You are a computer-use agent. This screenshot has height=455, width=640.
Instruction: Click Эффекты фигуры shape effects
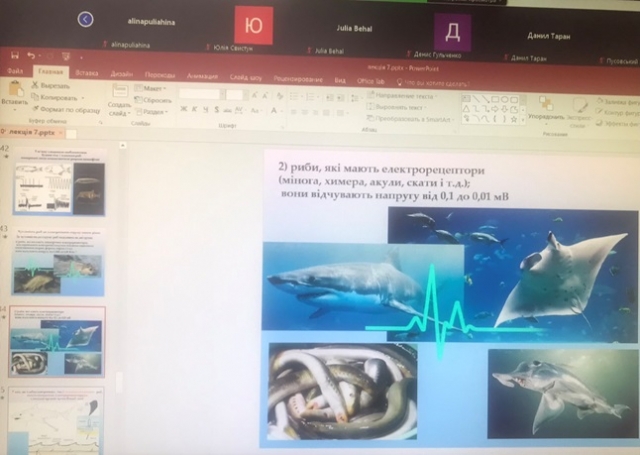pos(618,123)
